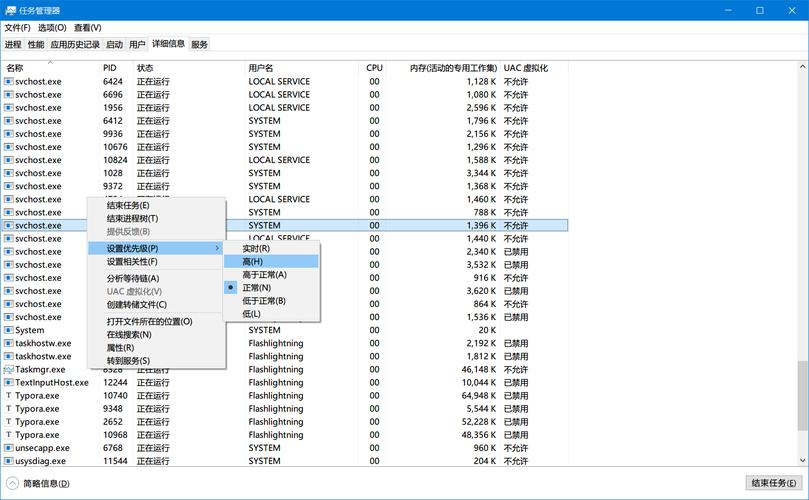The image size is (809, 500).
Task: Click the Typora.exe icon with PID 10740
Action: click(x=9, y=396)
